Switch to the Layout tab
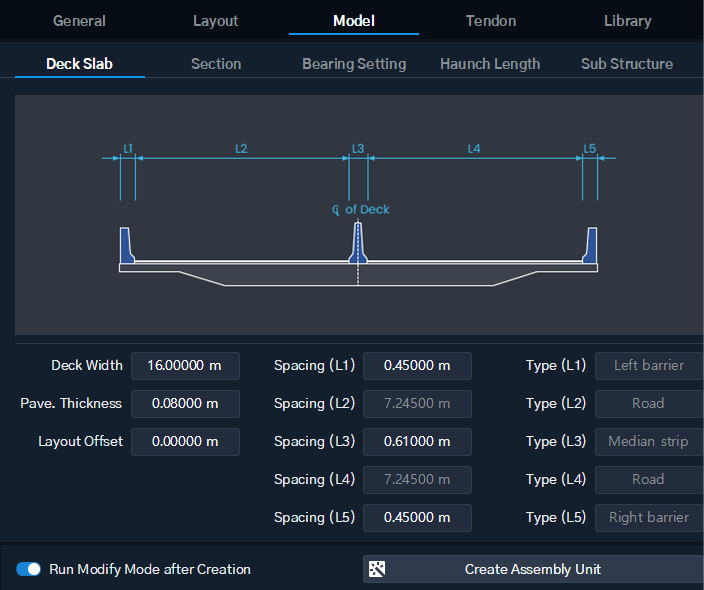 216,21
